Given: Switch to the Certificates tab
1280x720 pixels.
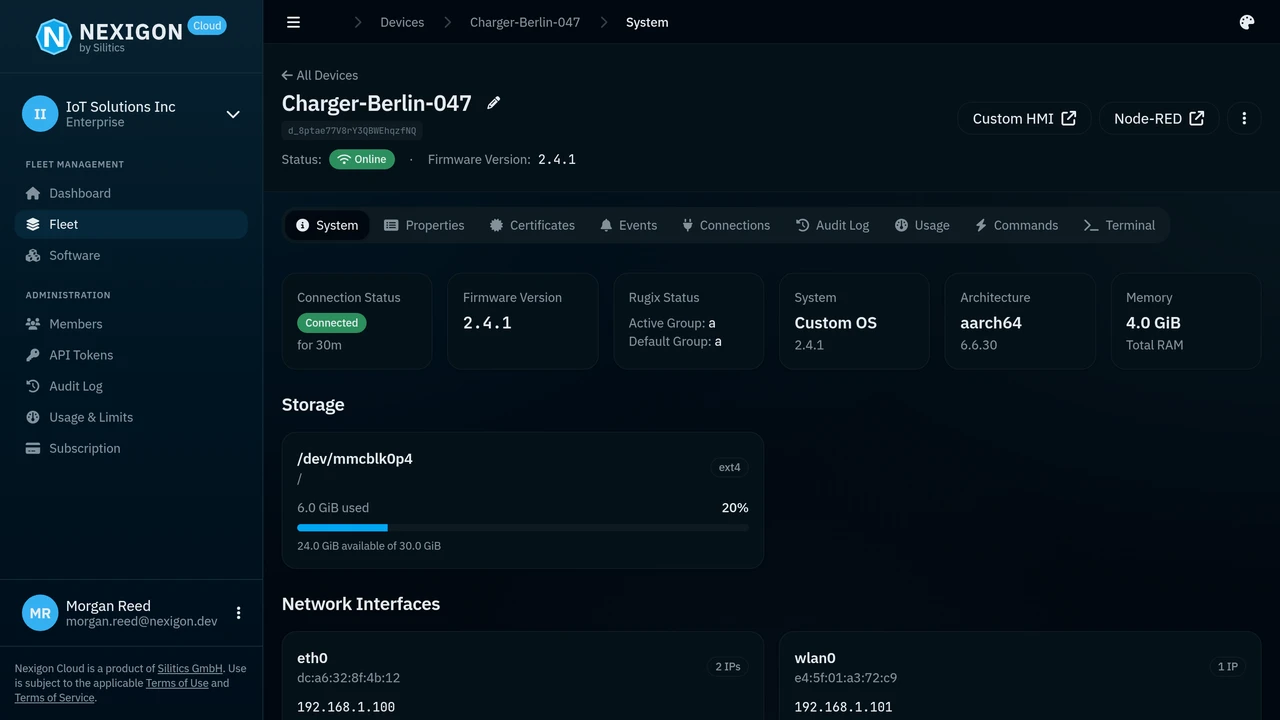Looking at the screenshot, I should tap(532, 225).
